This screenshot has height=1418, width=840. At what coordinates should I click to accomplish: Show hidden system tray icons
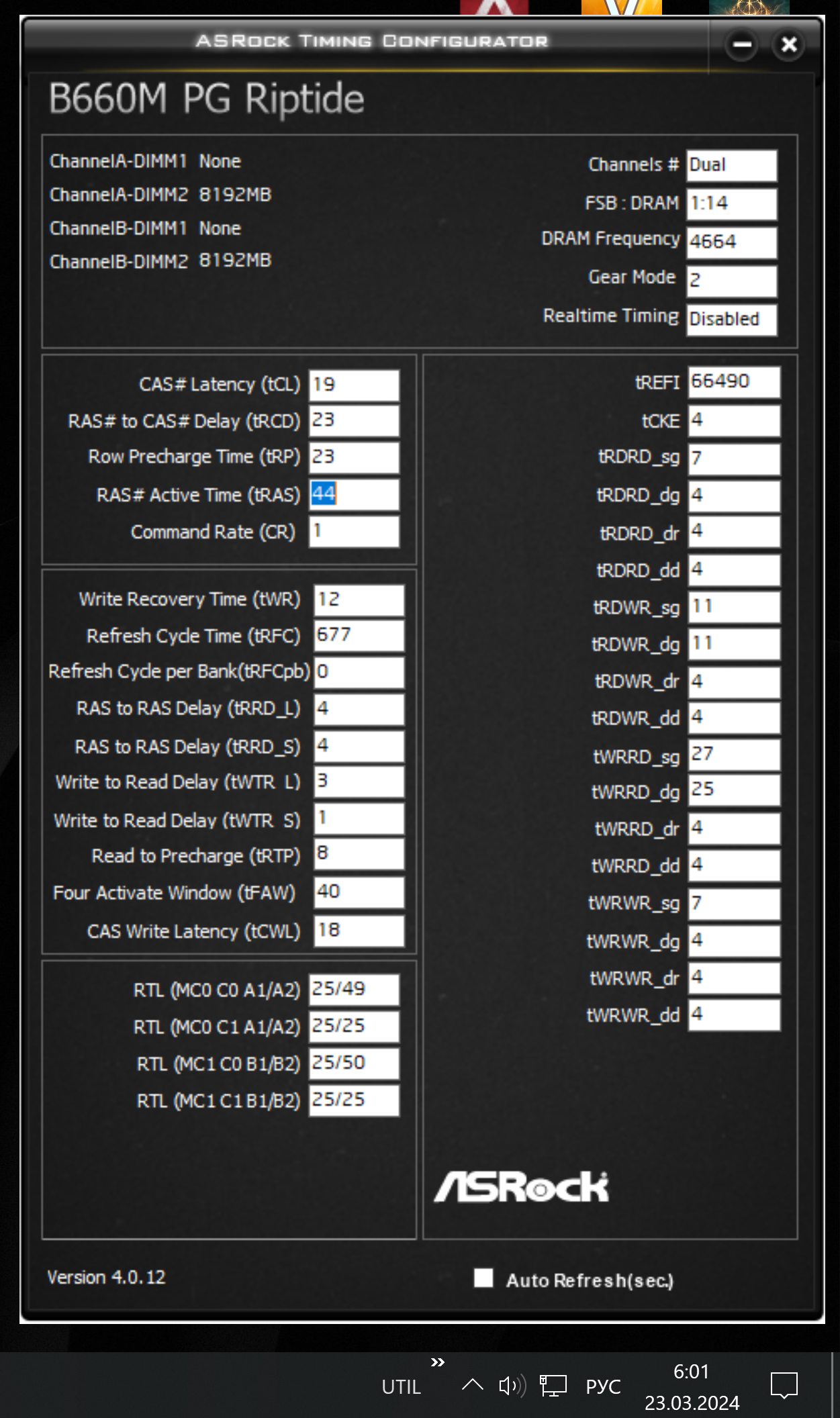click(x=473, y=1385)
